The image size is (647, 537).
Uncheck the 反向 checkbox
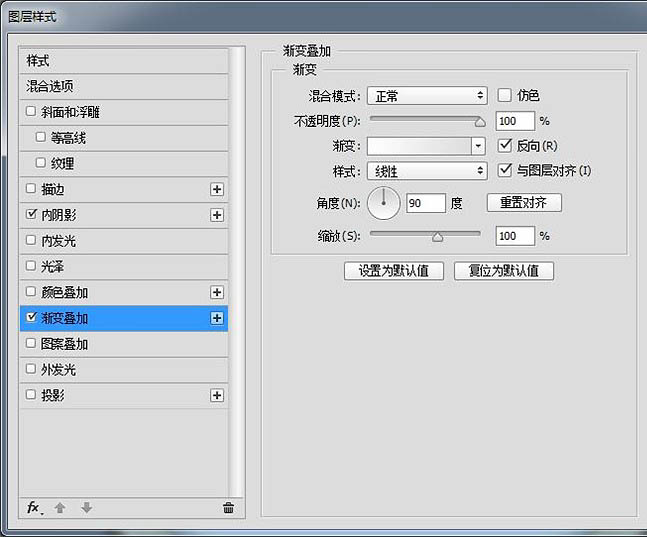[505, 146]
